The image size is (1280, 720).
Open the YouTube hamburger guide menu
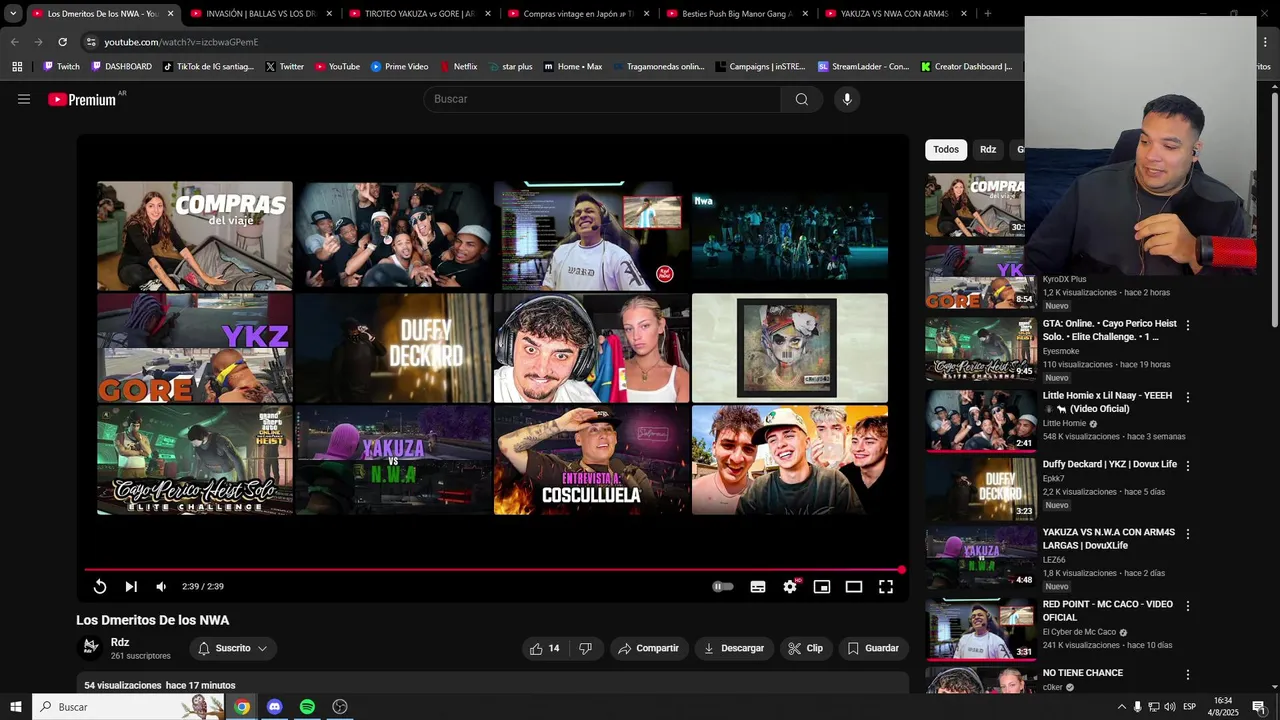pyautogui.click(x=24, y=99)
